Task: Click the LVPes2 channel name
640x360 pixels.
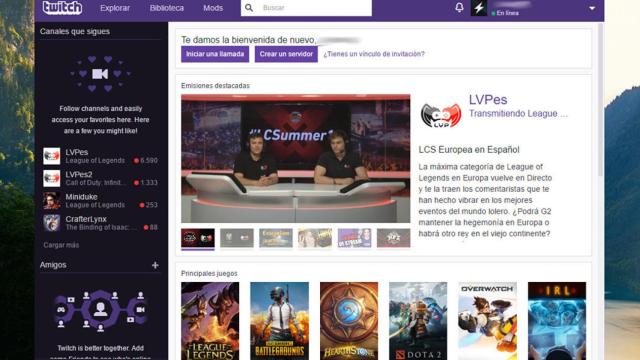Action: point(79,174)
